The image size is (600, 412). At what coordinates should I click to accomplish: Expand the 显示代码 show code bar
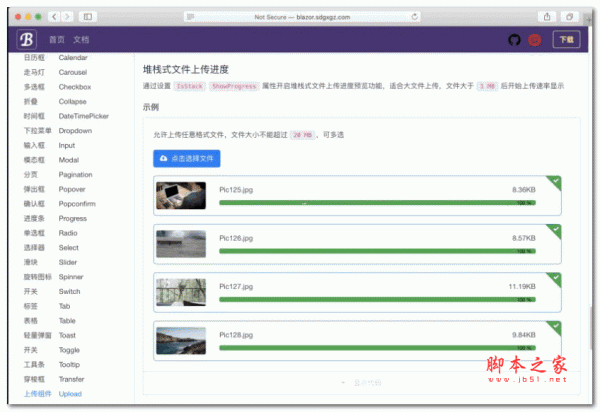[x=361, y=383]
